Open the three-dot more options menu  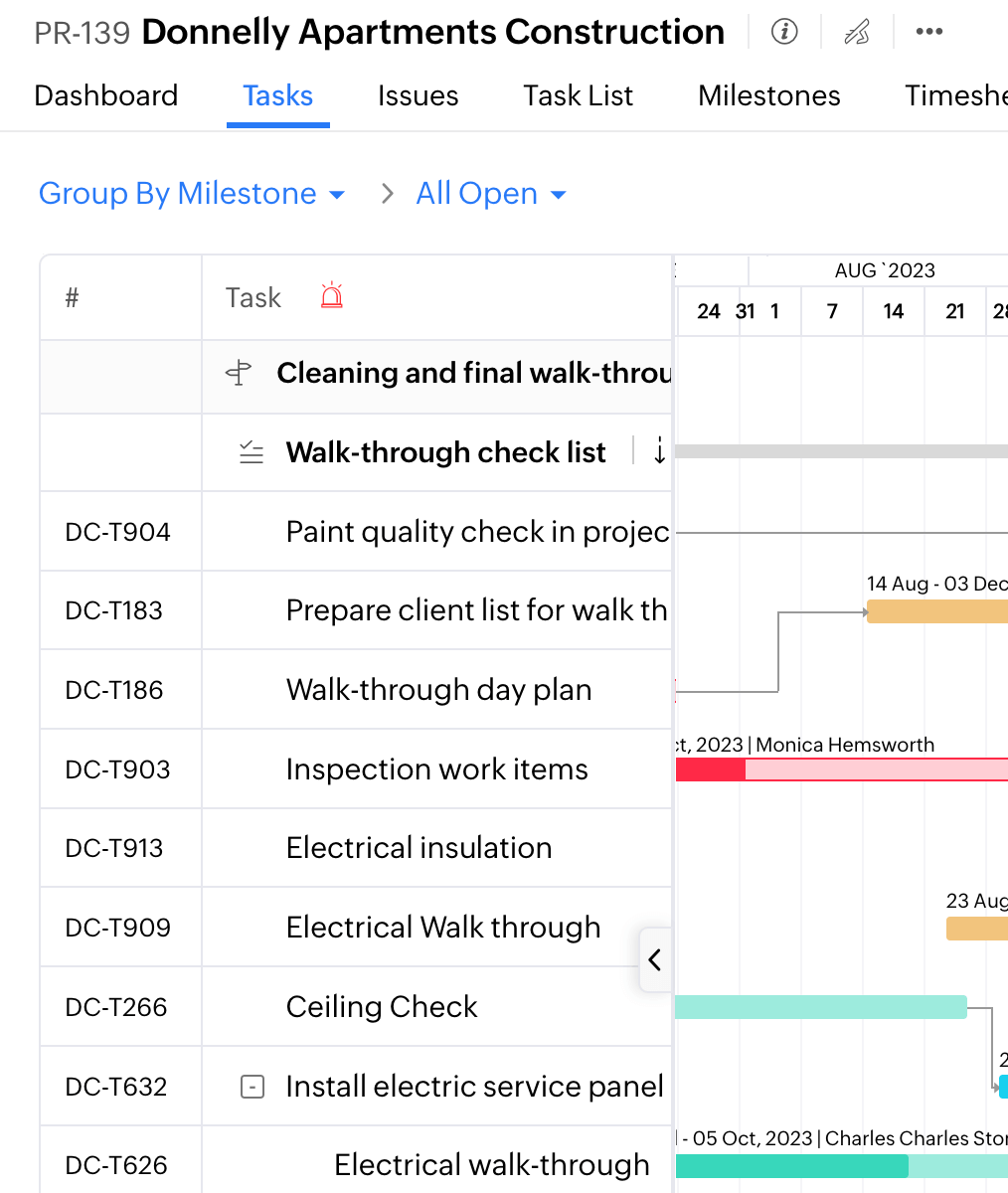(928, 32)
